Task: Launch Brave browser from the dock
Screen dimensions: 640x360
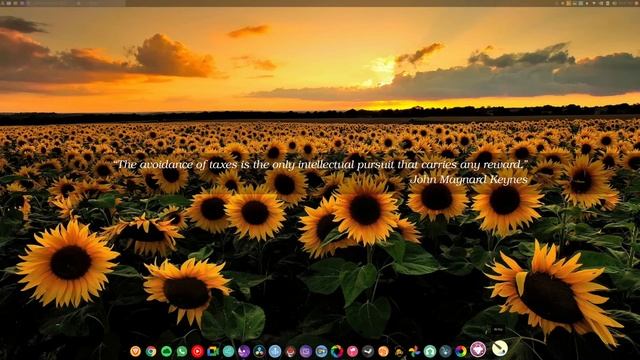Action: (136, 351)
